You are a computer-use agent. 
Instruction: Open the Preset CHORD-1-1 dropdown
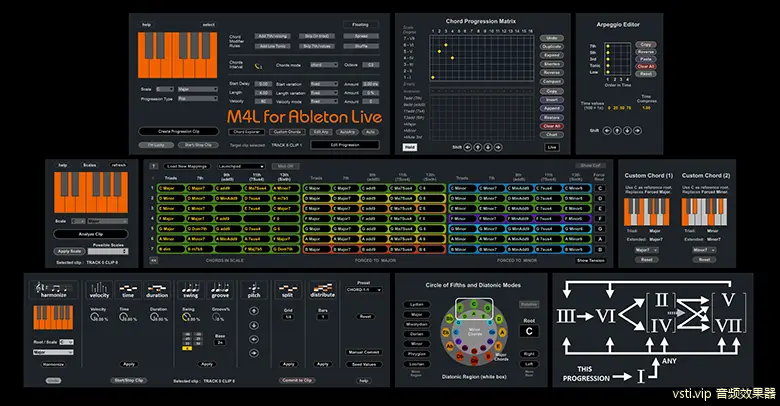pos(364,290)
